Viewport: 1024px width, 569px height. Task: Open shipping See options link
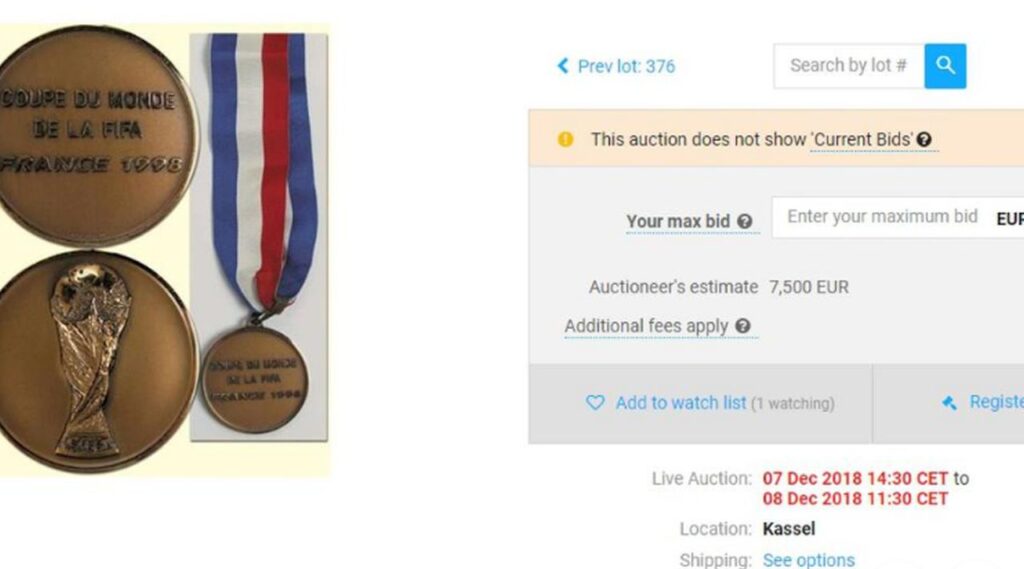[x=808, y=560]
